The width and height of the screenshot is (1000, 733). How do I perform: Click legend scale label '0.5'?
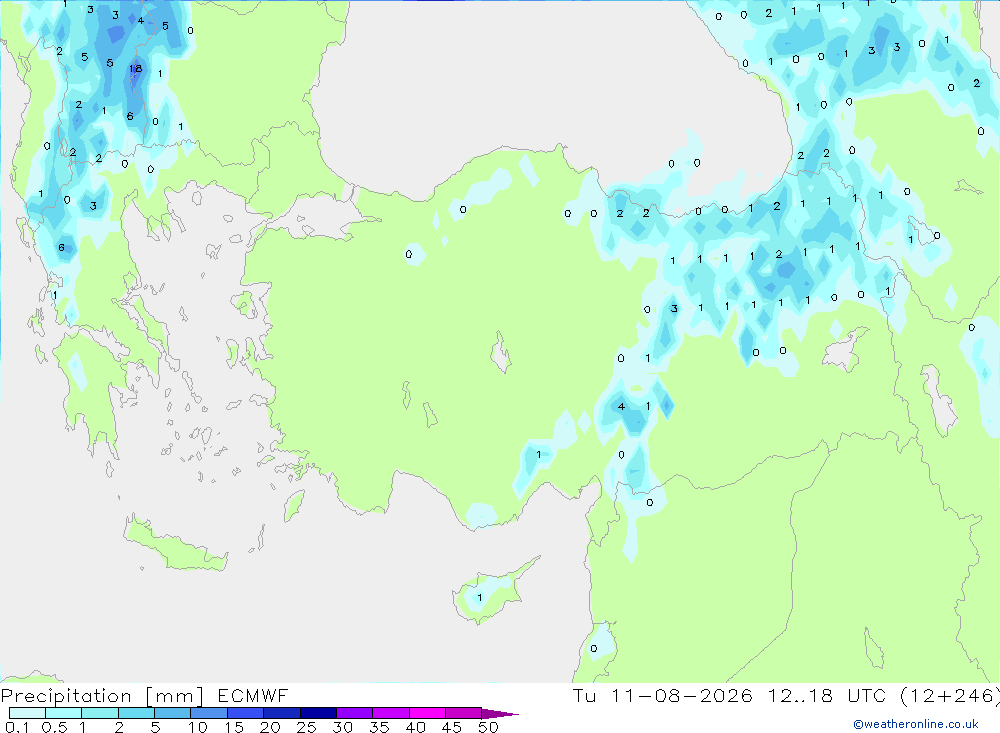(54, 727)
